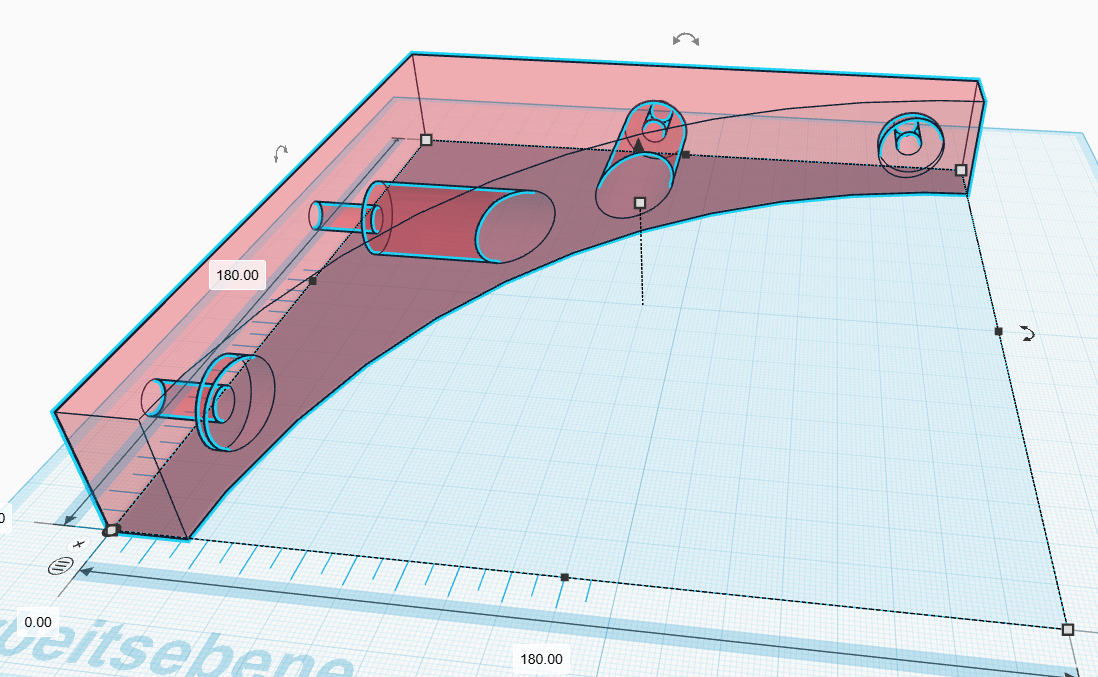Edit the 180.00 dimension along the left edge

coord(237,275)
